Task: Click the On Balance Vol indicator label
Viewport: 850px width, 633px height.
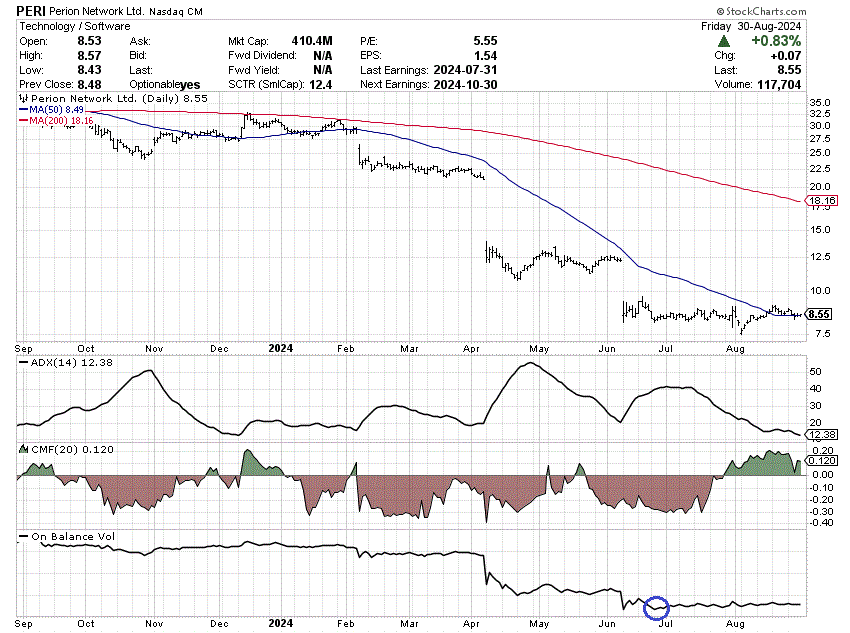Action: pos(73,537)
